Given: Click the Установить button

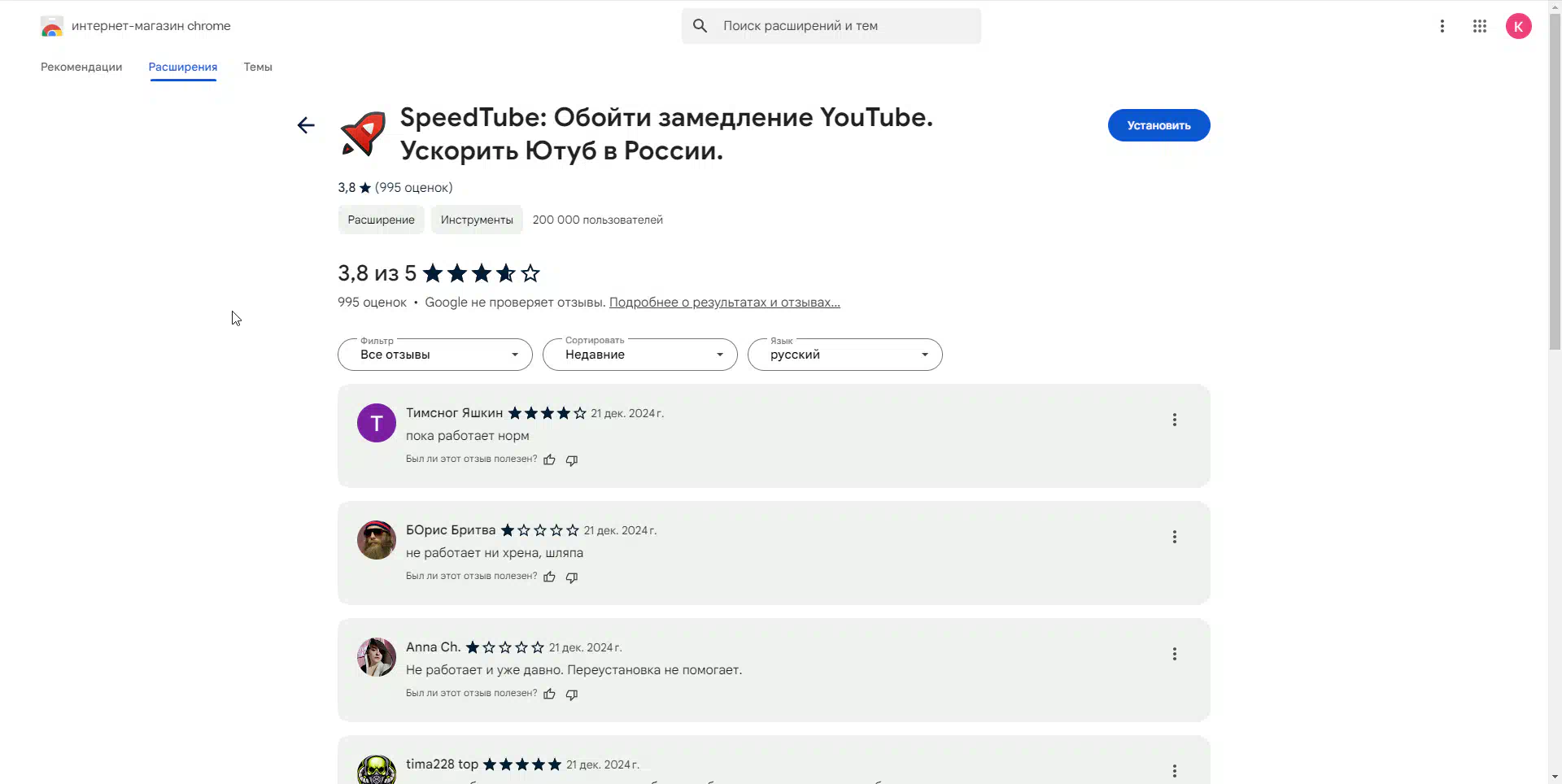Looking at the screenshot, I should 1158,125.
